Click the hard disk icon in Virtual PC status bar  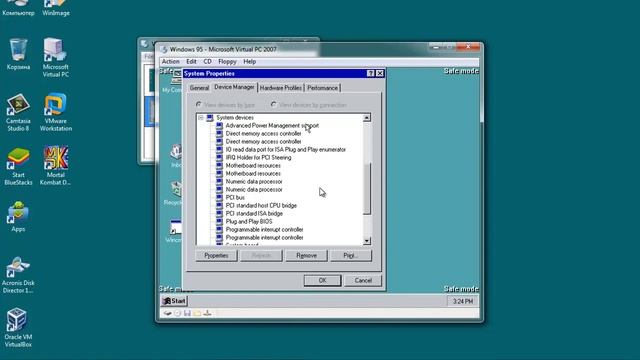[x=167, y=313]
